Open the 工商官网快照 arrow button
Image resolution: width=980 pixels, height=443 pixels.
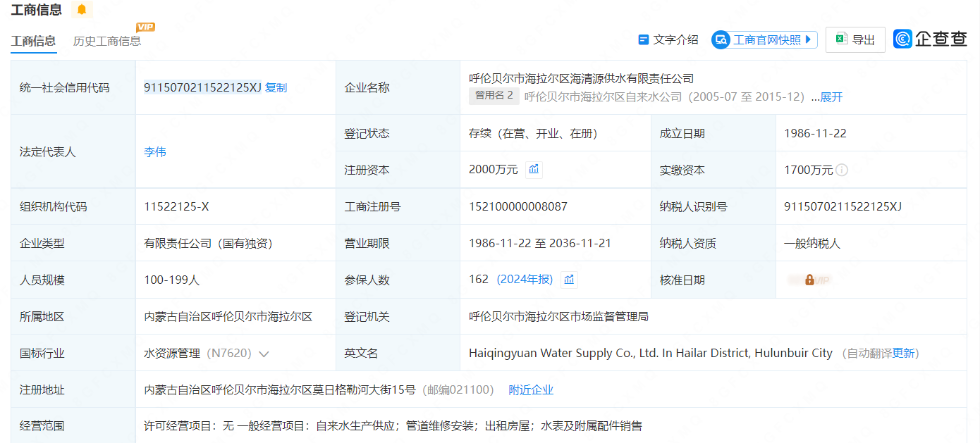click(808, 40)
